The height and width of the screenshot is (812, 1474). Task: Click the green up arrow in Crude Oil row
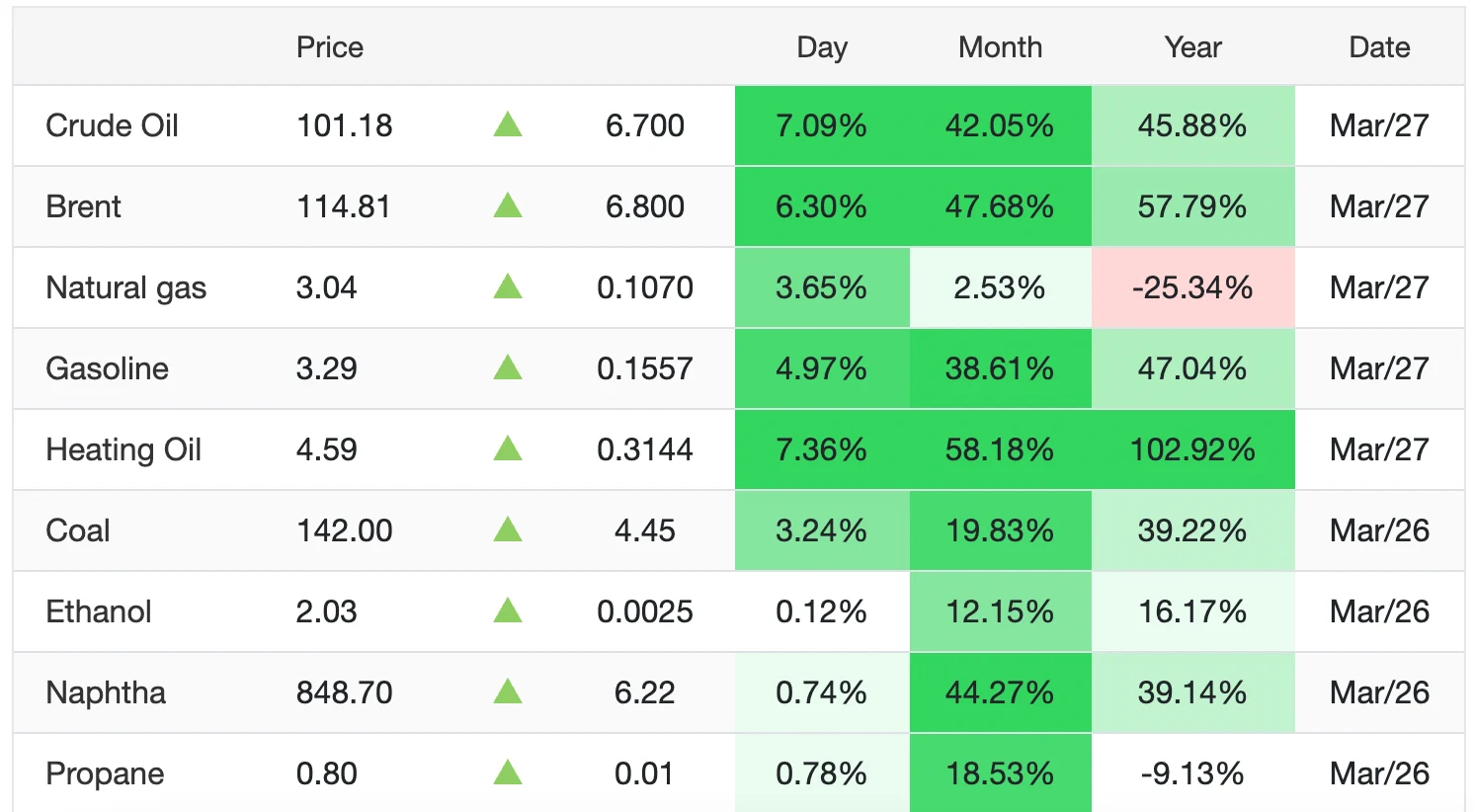click(x=507, y=124)
